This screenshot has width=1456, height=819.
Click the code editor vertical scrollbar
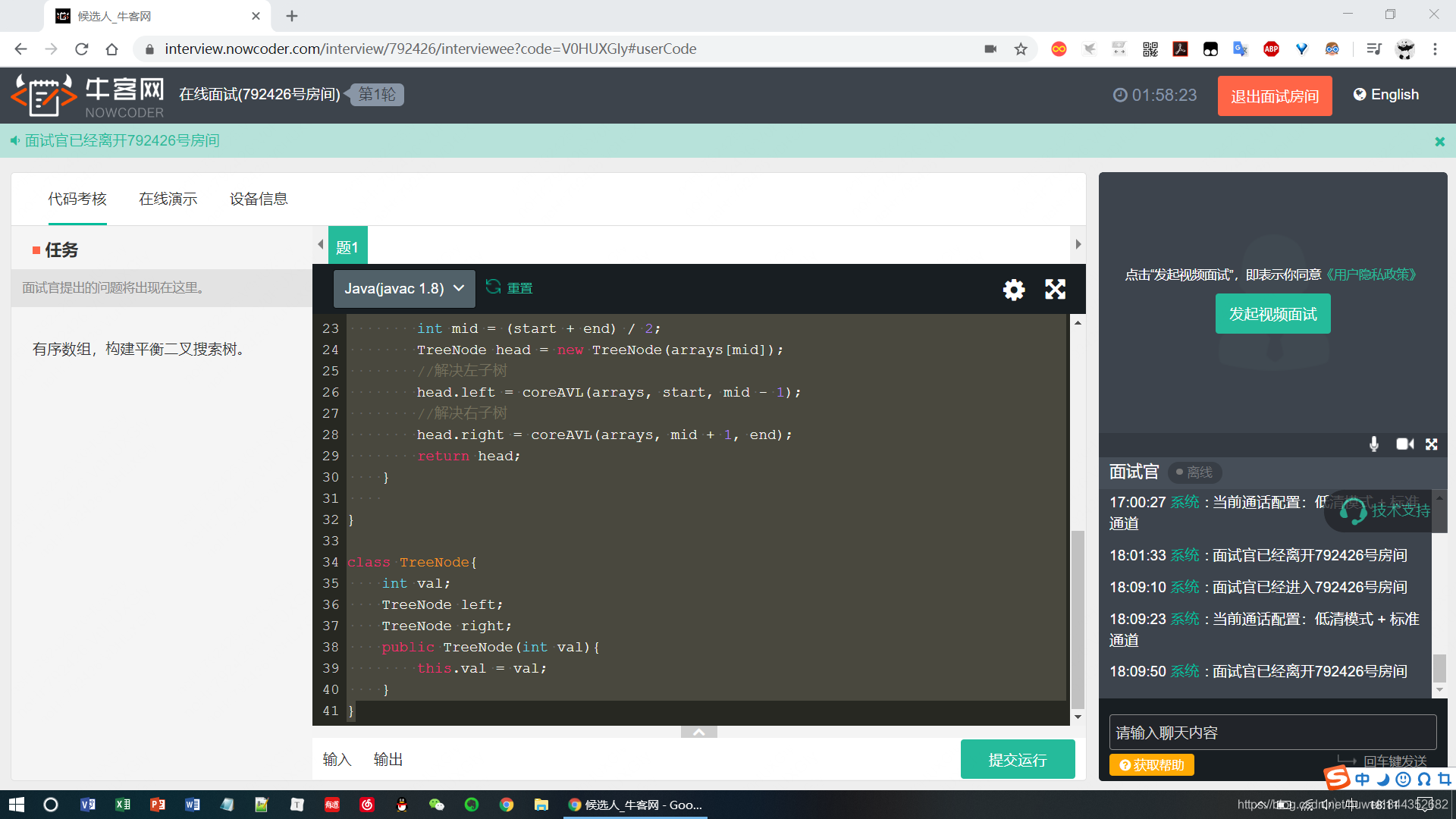point(1078,618)
